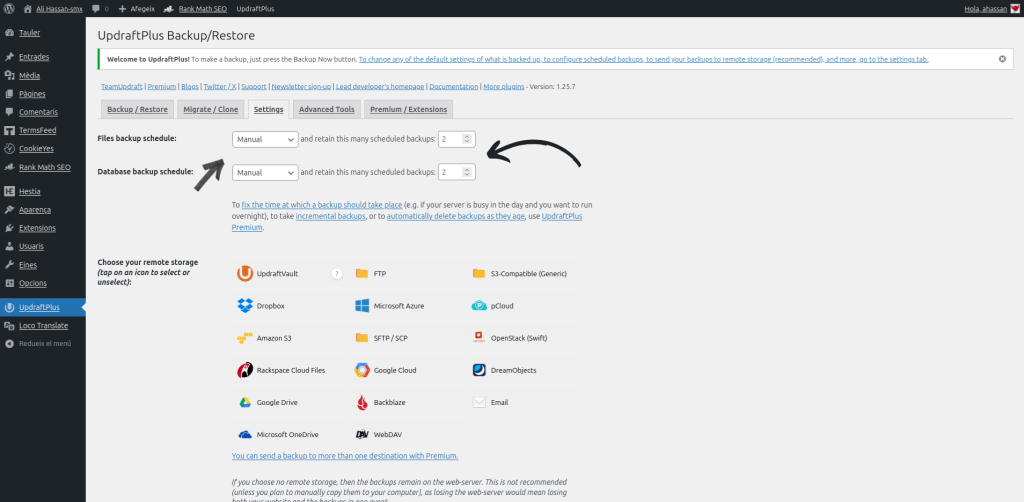Select the Google Cloud storage icon
The width and height of the screenshot is (1024, 502).
tap(363, 370)
